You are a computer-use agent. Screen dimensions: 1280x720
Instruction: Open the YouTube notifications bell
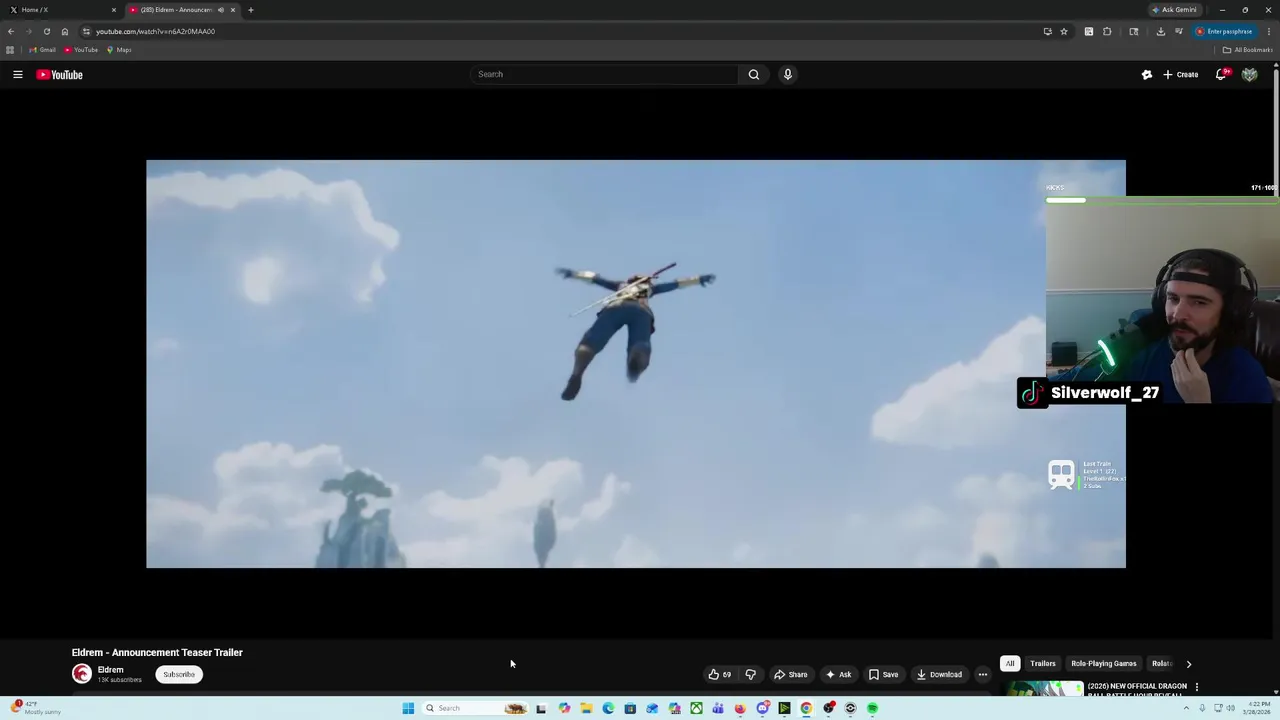point(1221,74)
